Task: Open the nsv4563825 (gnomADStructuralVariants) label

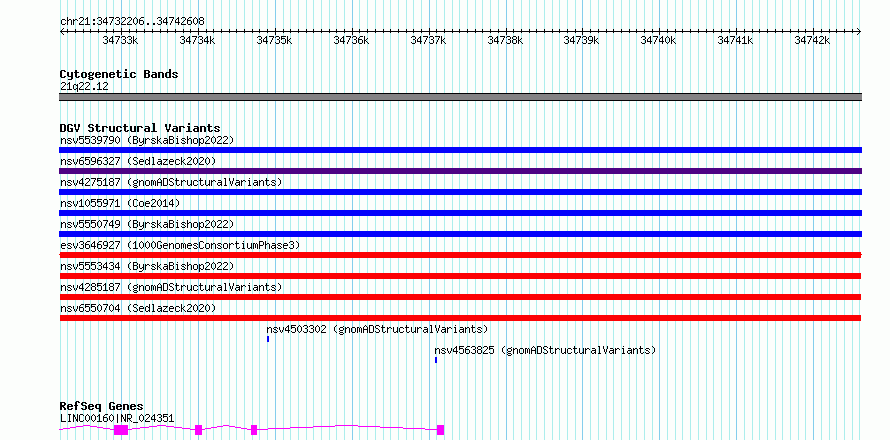Action: click(545, 350)
